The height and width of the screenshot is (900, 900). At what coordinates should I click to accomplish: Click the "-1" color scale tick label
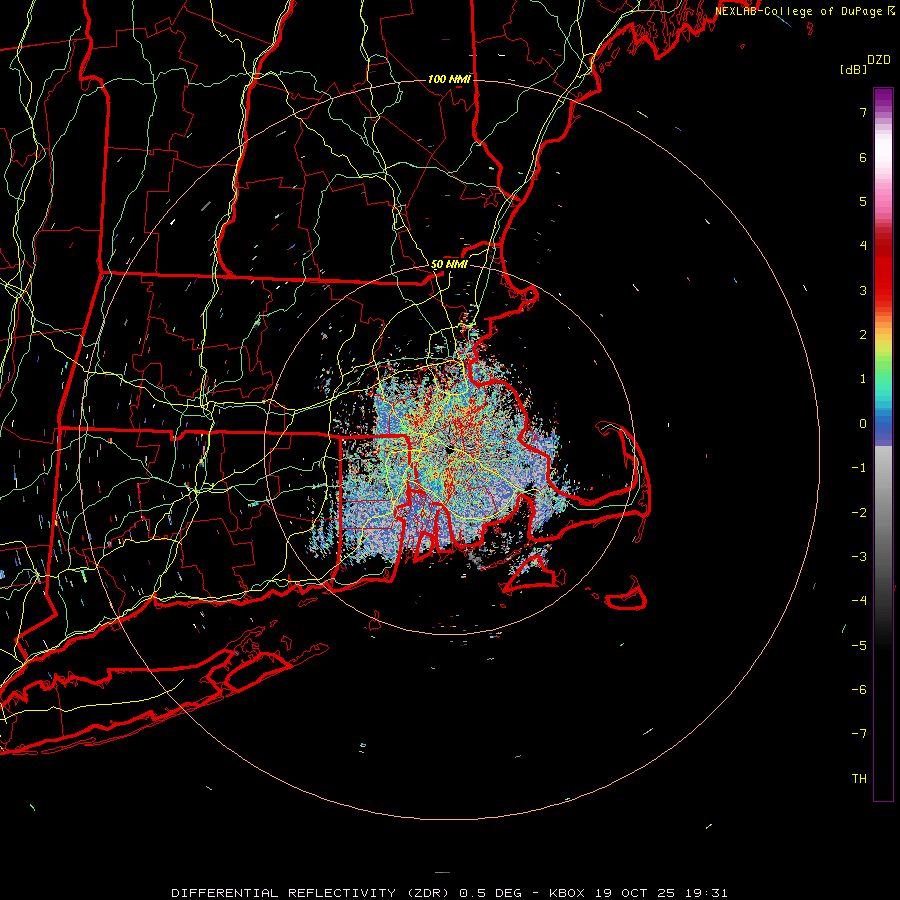click(859, 468)
